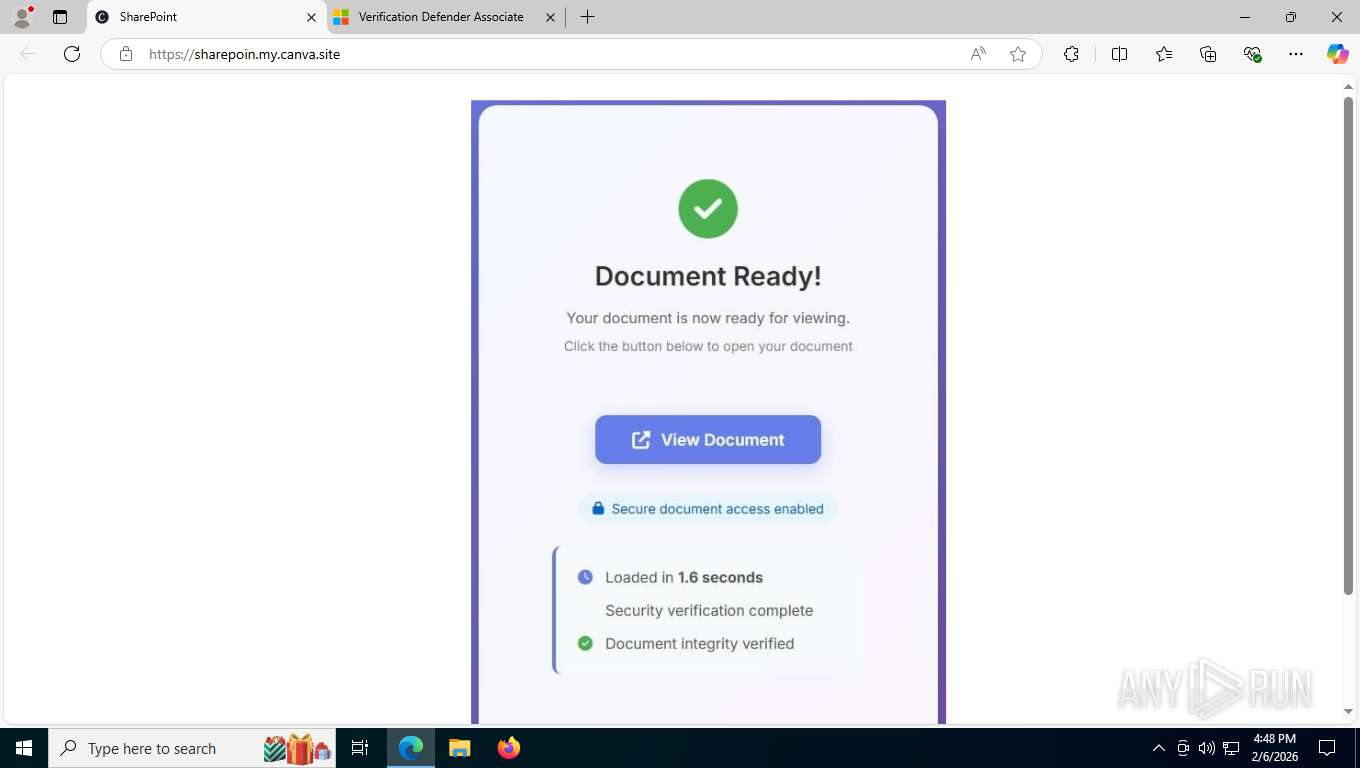Image resolution: width=1360 pixels, height=768 pixels.
Task: Click the Meet Now tray icon
Action: tap(1183, 748)
